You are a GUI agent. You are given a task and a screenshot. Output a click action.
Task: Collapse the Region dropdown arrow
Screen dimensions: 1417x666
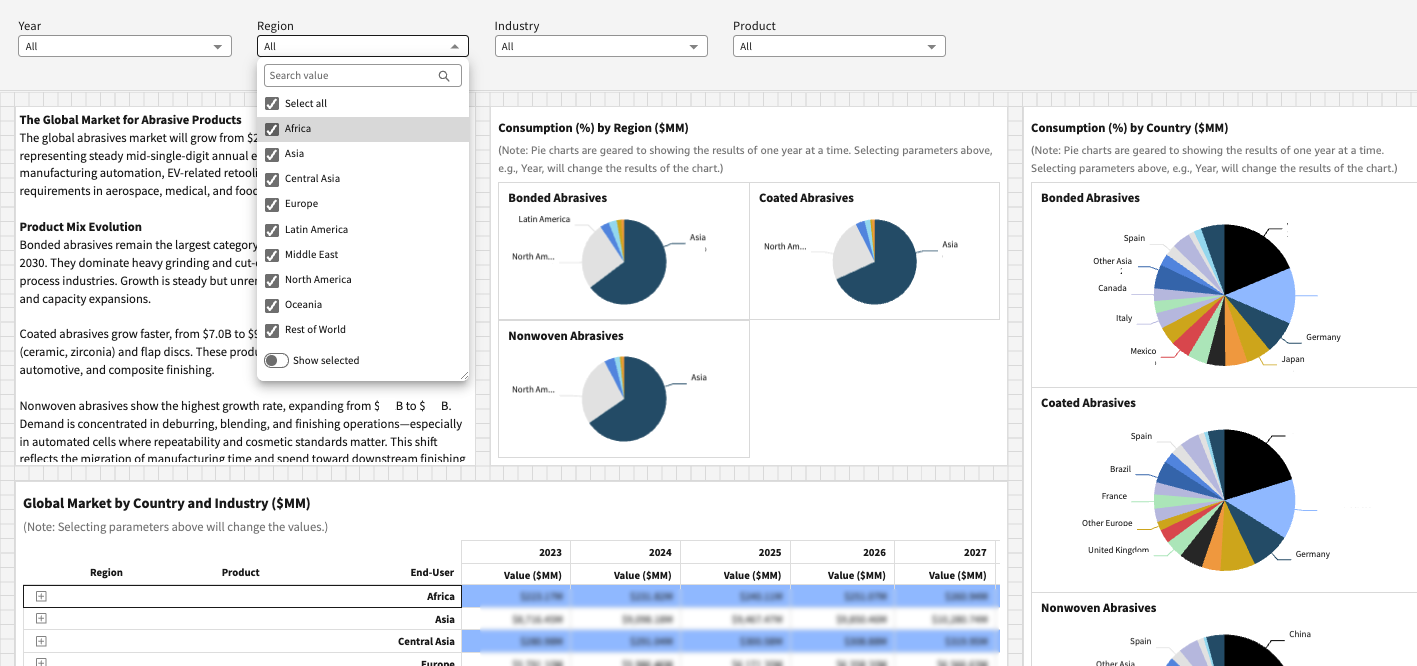[454, 46]
